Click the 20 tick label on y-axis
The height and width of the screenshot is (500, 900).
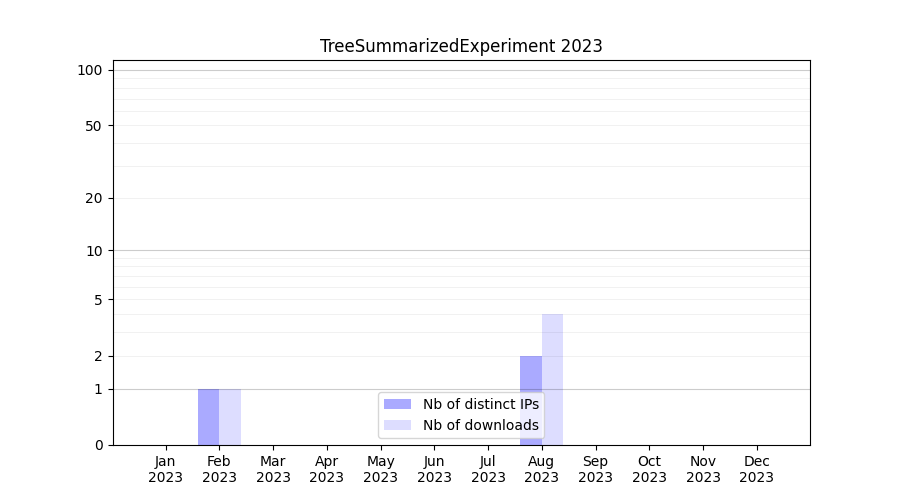click(93, 198)
